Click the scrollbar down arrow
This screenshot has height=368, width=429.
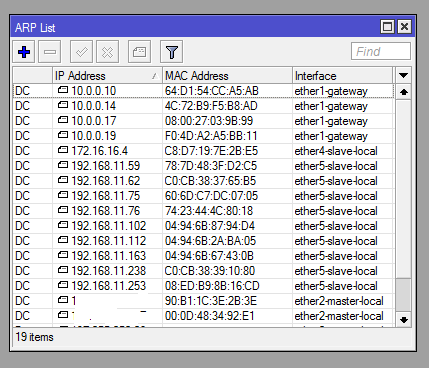404,320
